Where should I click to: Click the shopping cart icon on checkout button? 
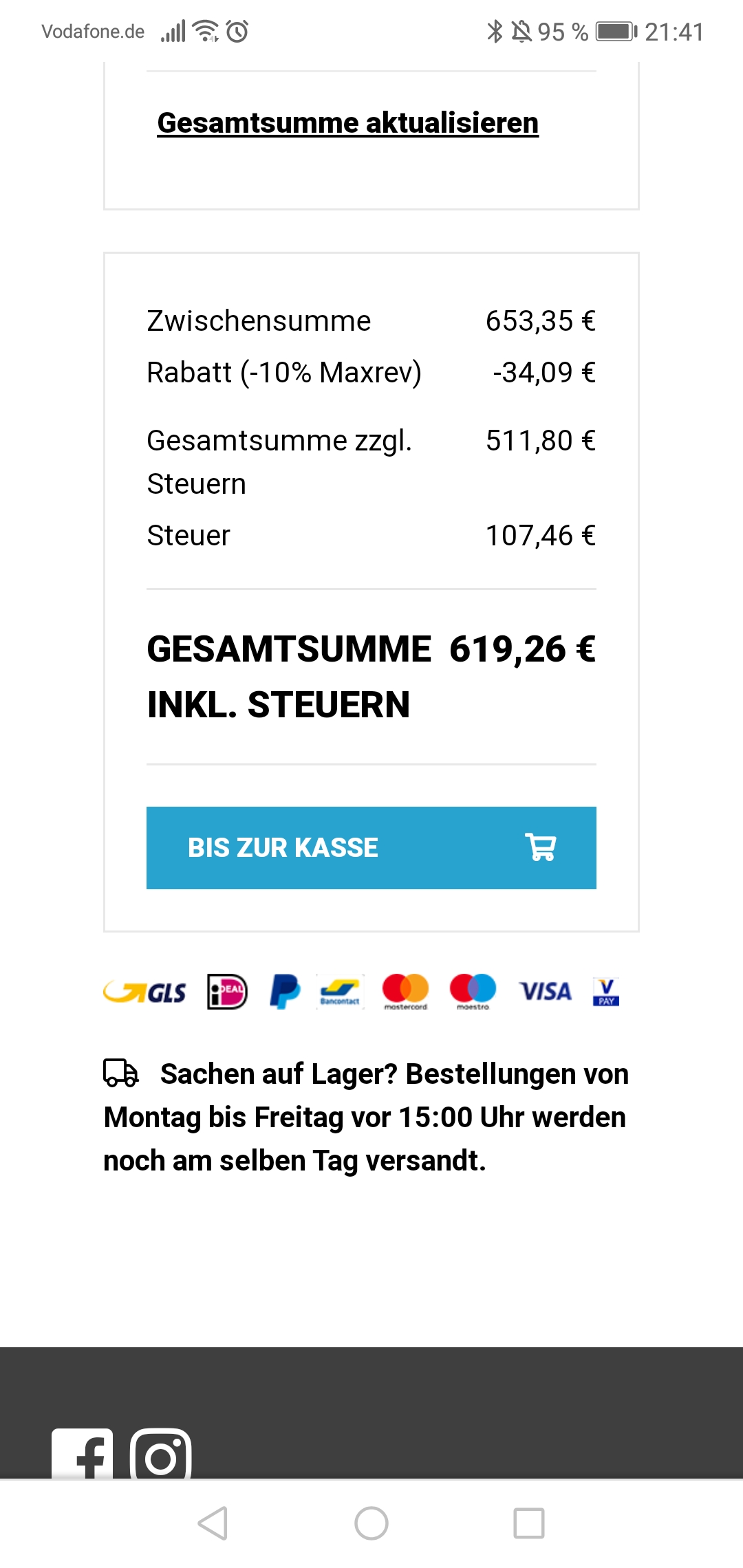(541, 847)
